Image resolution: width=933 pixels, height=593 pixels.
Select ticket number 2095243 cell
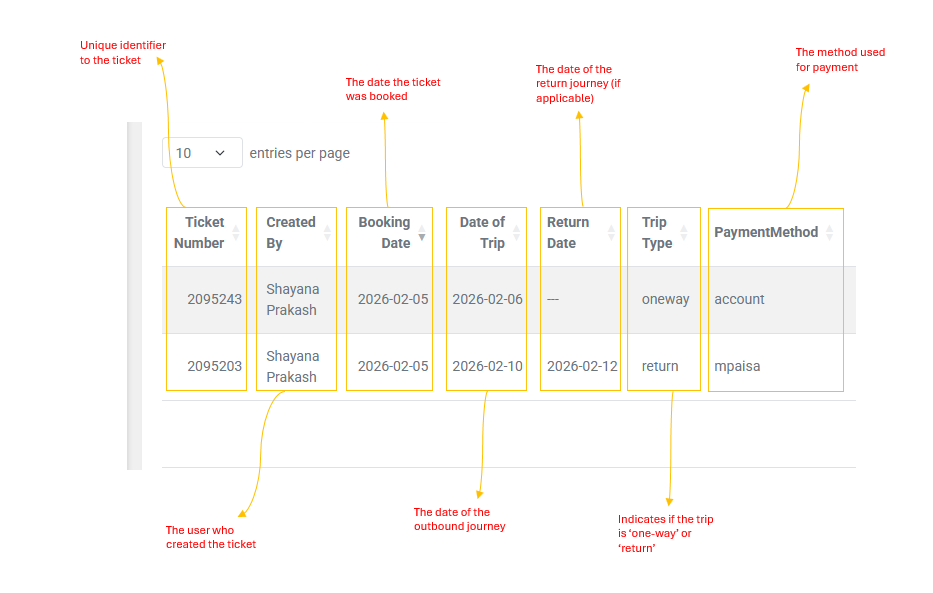(214, 299)
